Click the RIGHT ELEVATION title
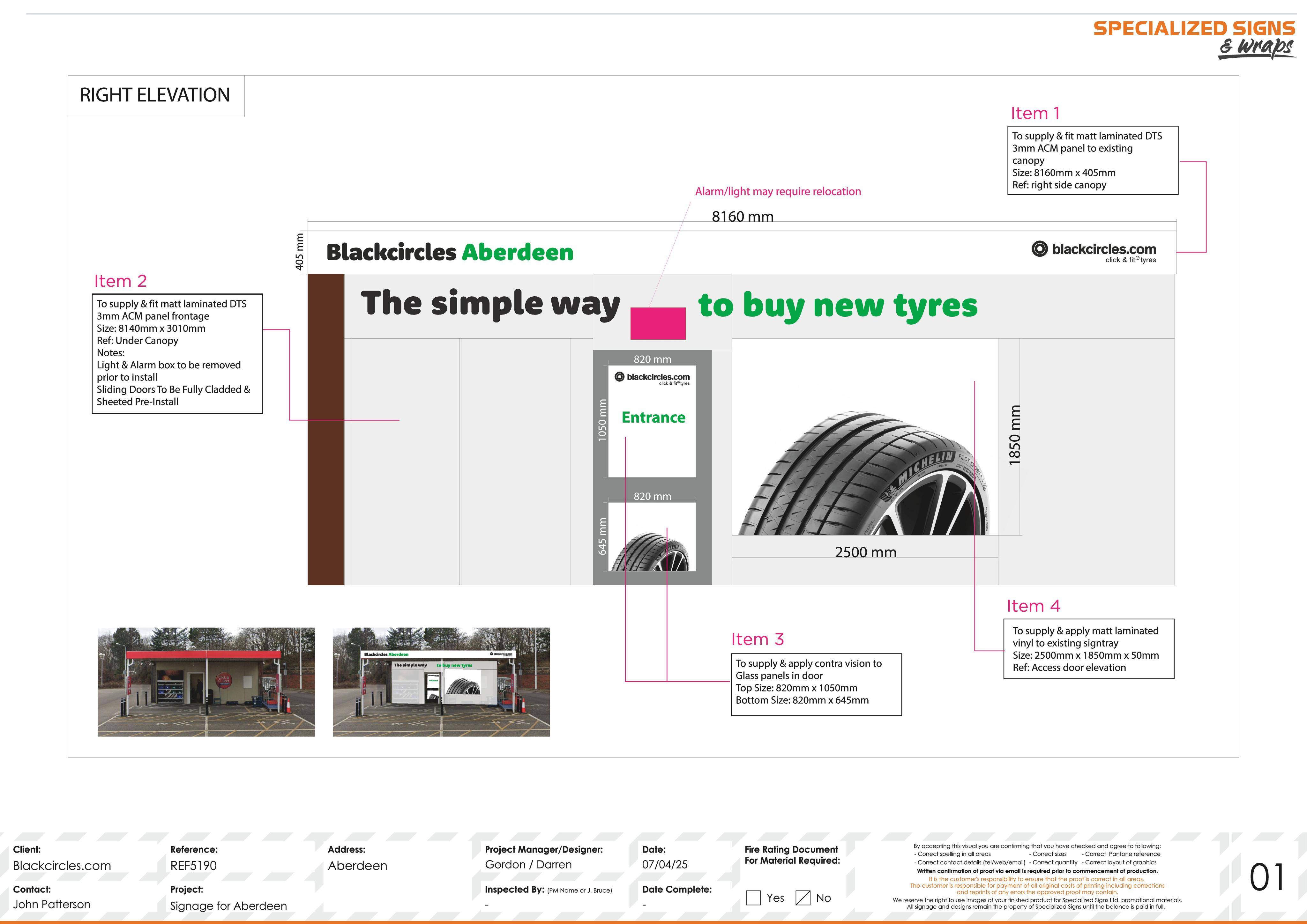The height and width of the screenshot is (924, 1307). (x=155, y=95)
